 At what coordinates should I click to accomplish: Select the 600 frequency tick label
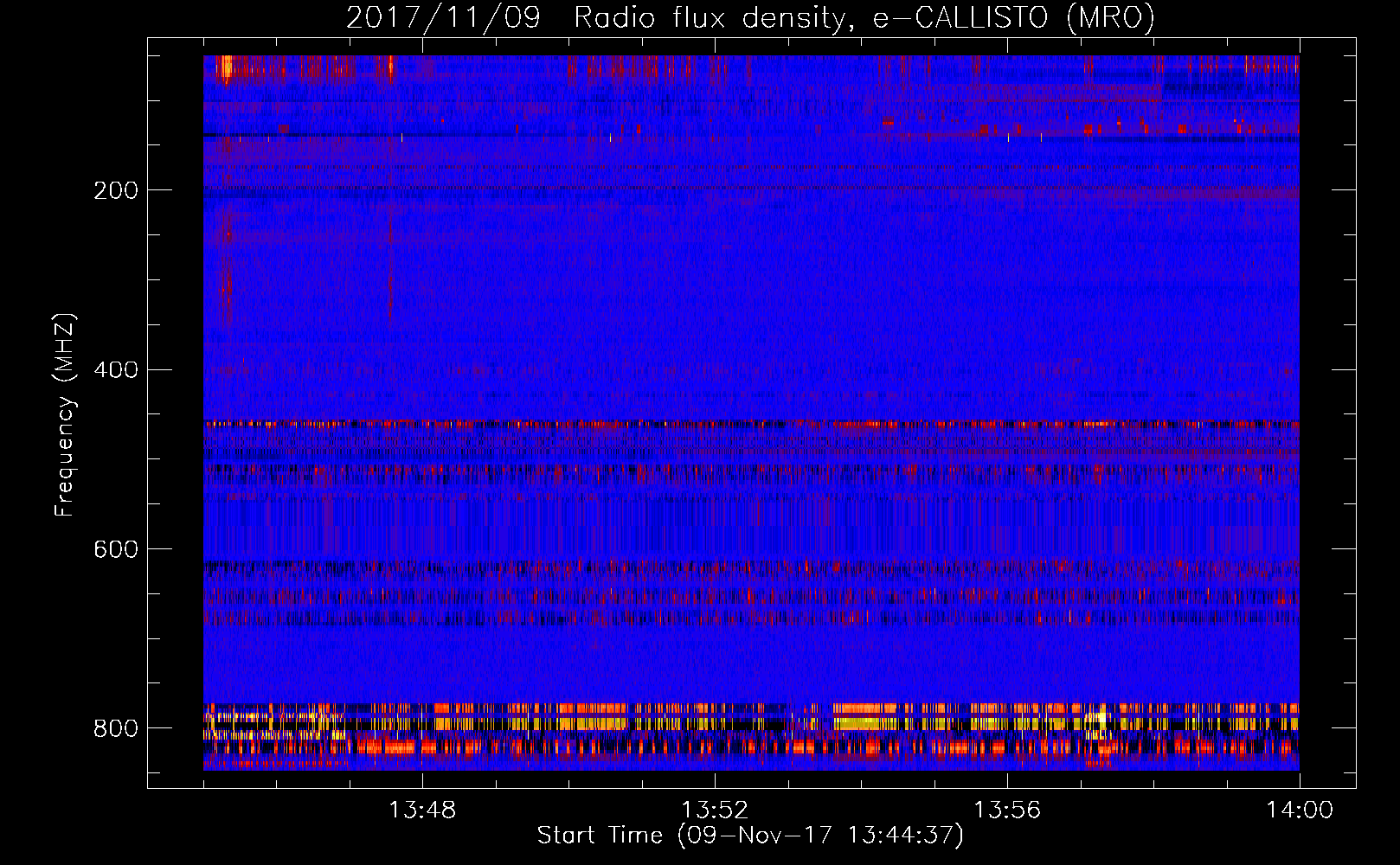pyautogui.click(x=116, y=550)
